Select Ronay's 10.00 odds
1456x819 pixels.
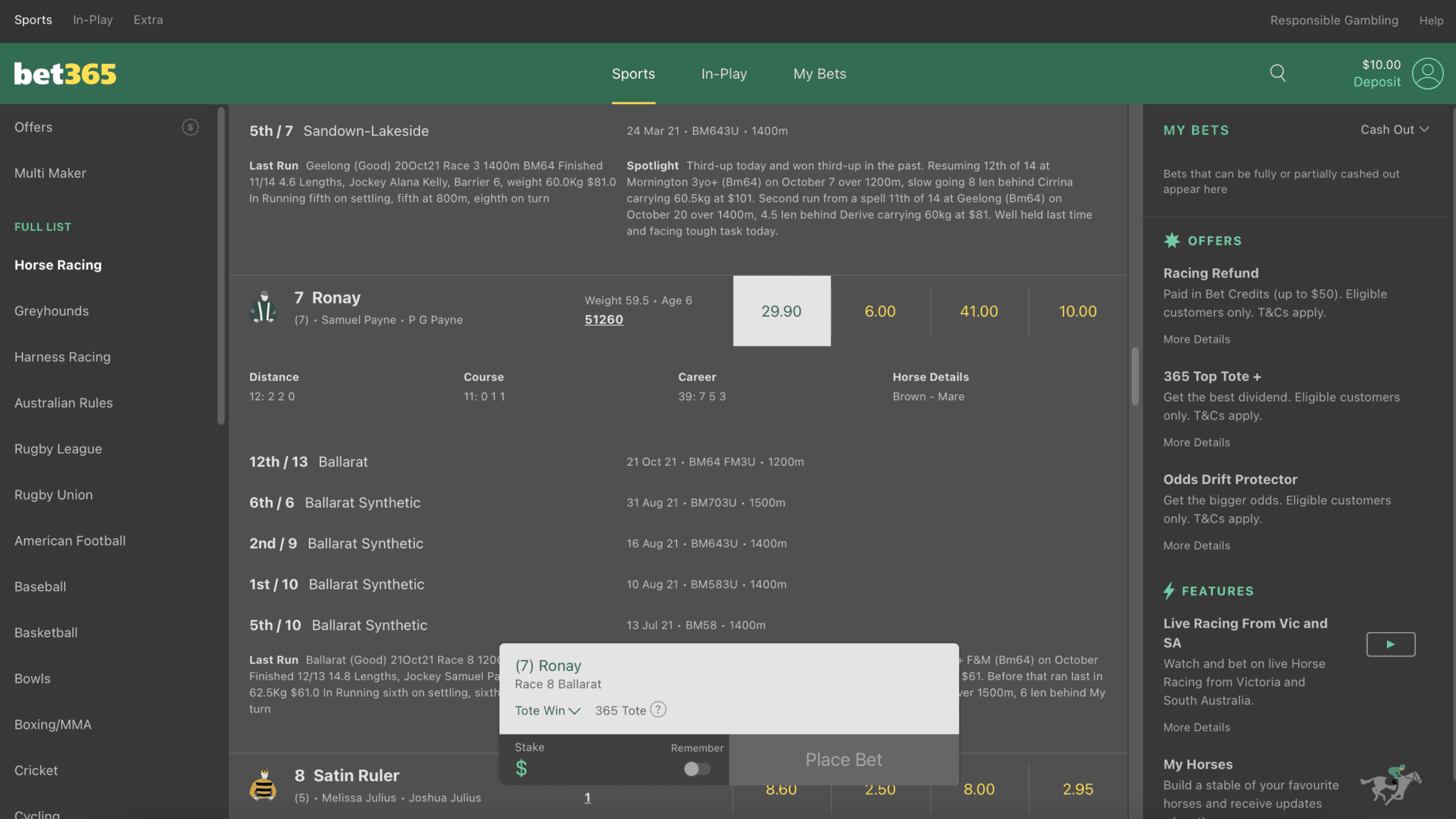coord(1078,311)
